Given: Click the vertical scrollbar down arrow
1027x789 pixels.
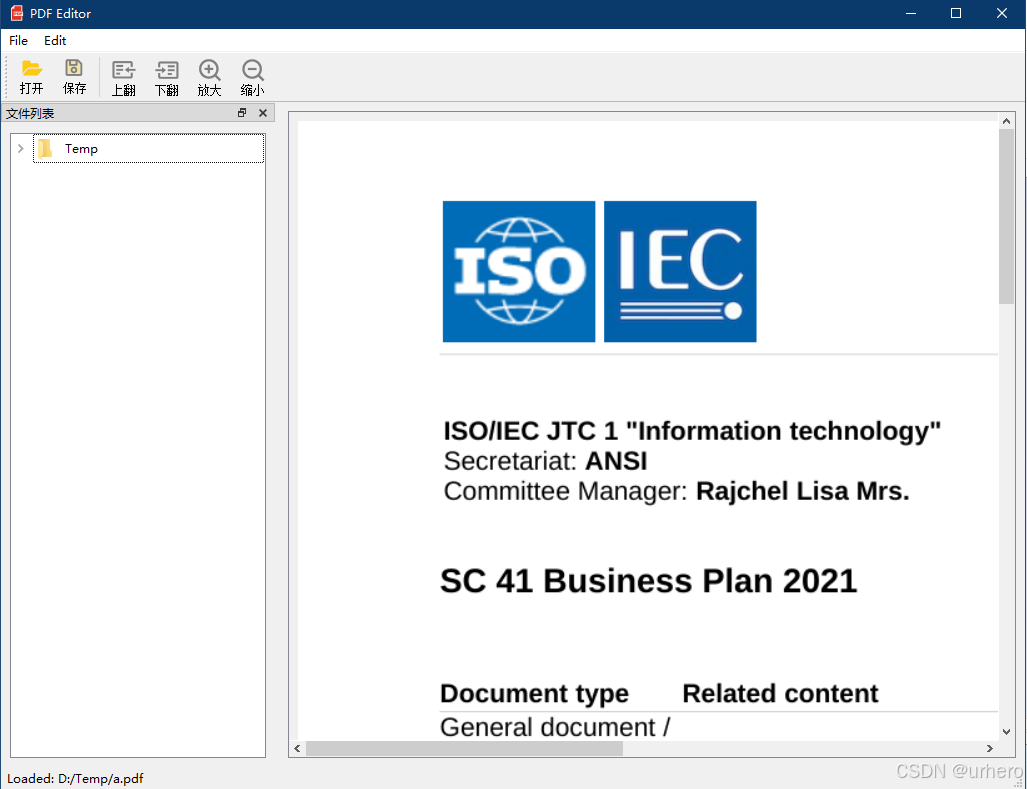Looking at the screenshot, I should click(1006, 732).
